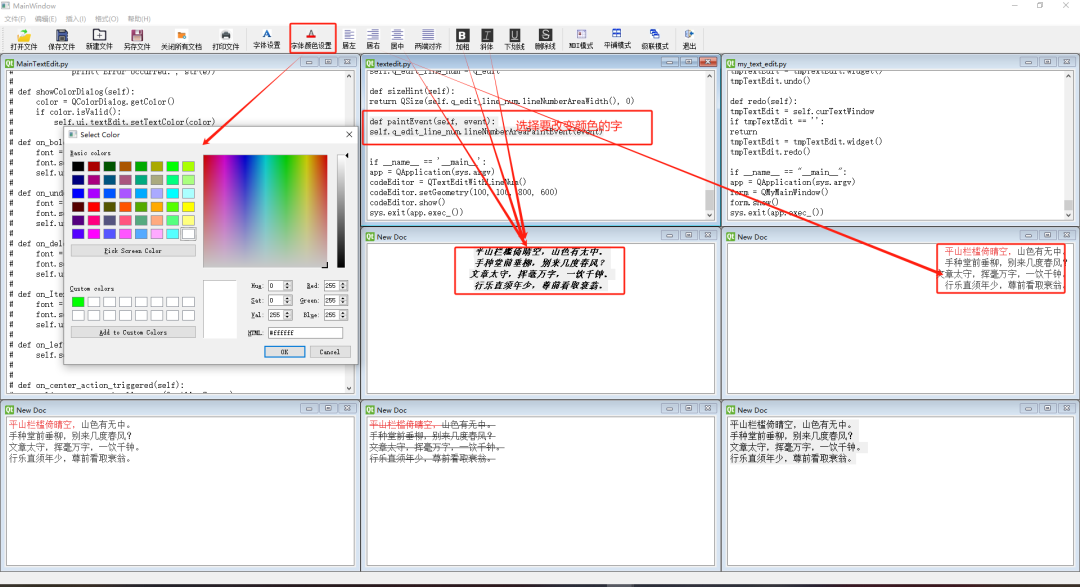Select the green custom color swatch
This screenshot has height=587, width=1080.
(78, 302)
